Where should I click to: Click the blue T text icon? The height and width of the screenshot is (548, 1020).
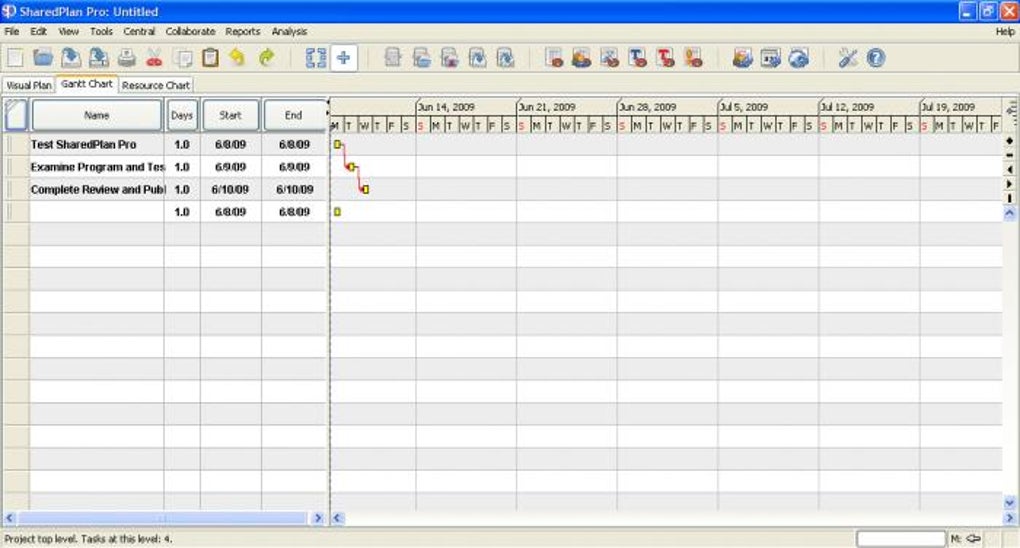pos(638,58)
